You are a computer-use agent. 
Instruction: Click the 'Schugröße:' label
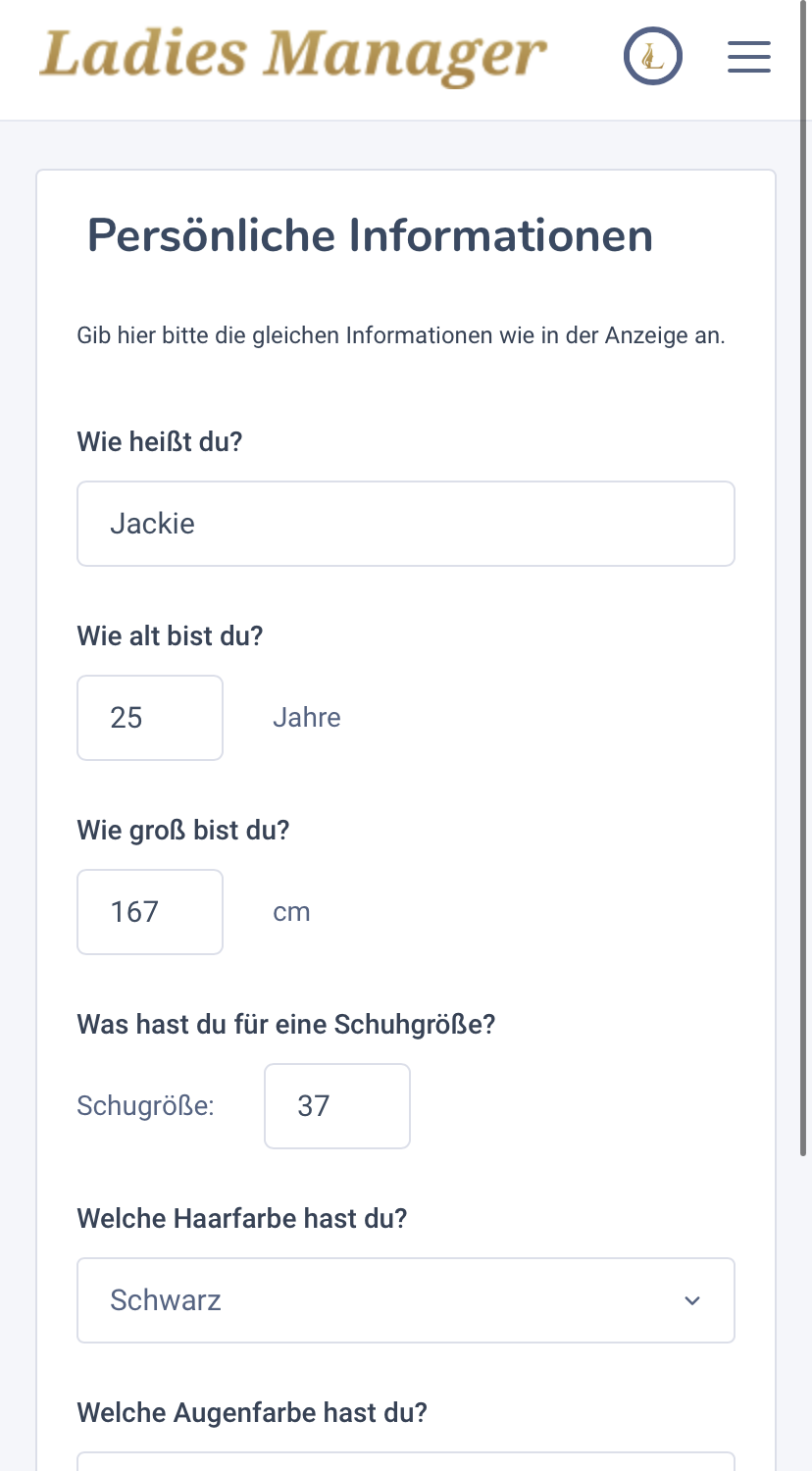[145, 1106]
